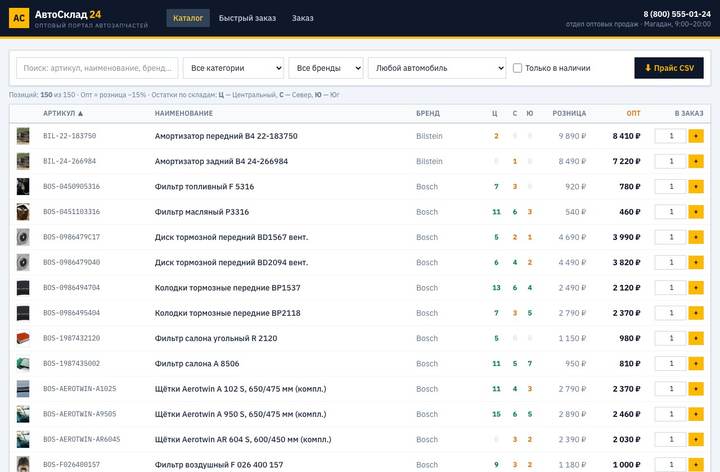Click name Фильтр воздушный F 026 400 157
This screenshot has width=720, height=472.
pyautogui.click(x=219, y=465)
